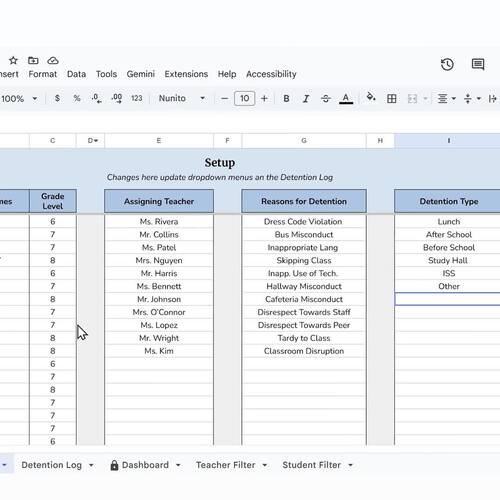Increase font size plus button
The width and height of the screenshot is (500, 500).
point(264,99)
